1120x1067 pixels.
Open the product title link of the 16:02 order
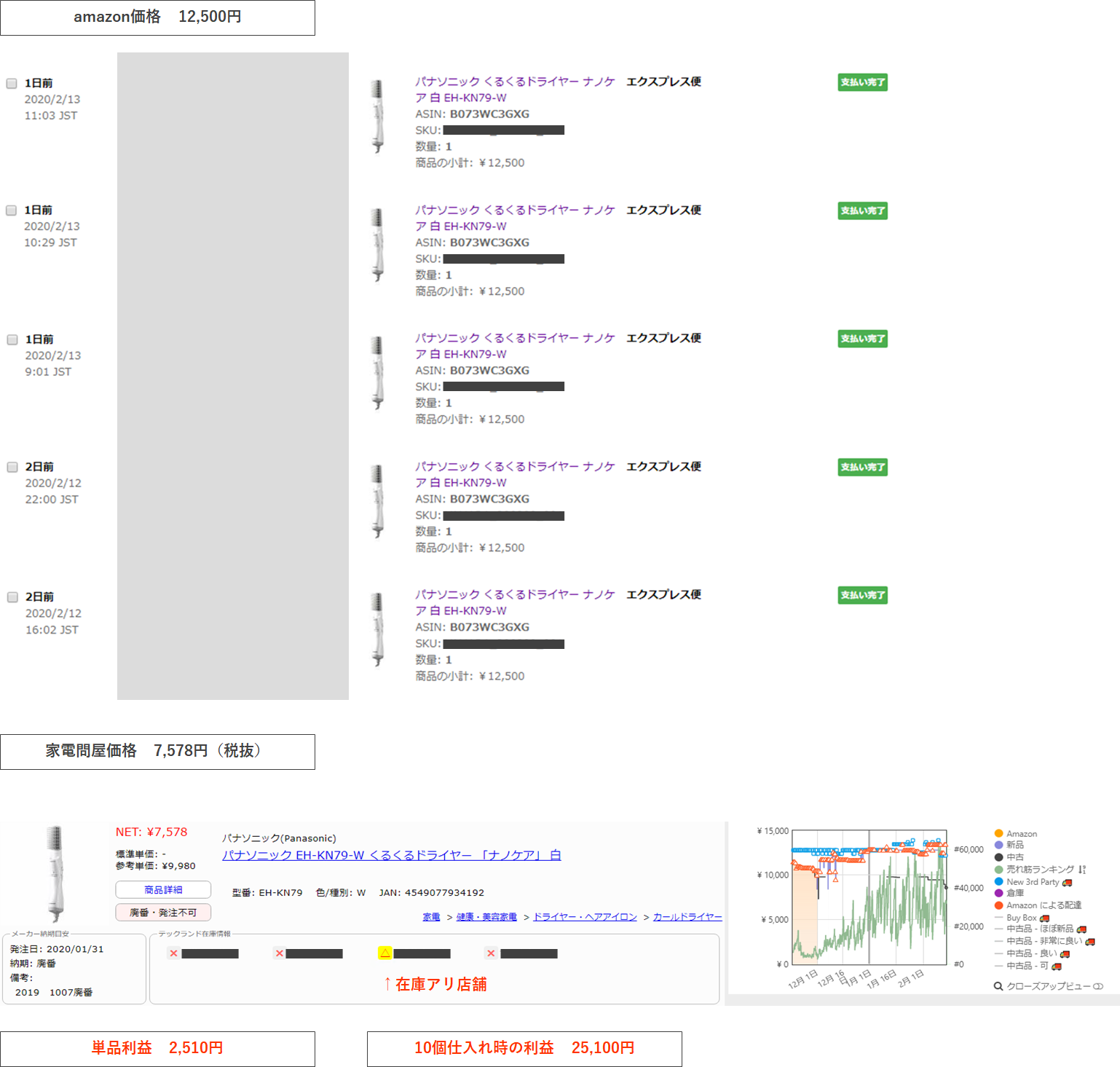coord(515,602)
